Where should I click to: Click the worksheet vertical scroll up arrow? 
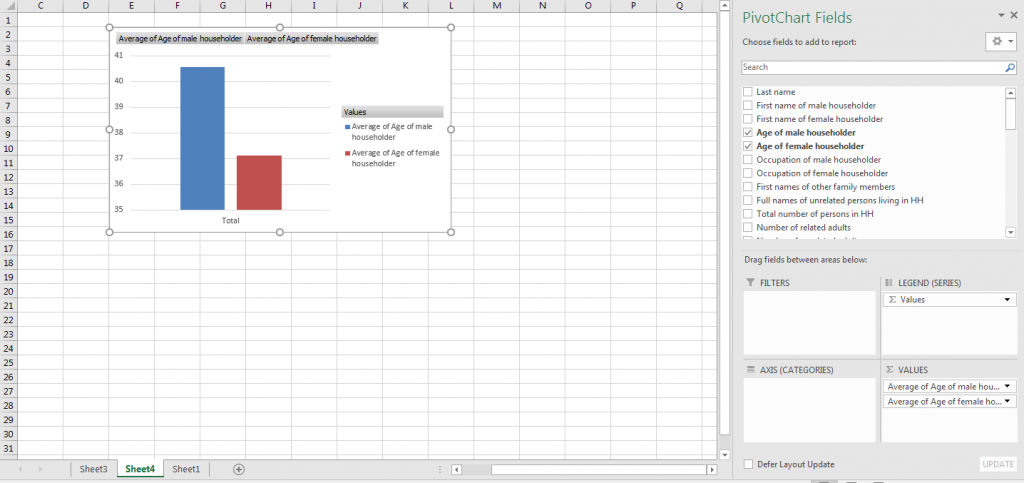(x=725, y=6)
